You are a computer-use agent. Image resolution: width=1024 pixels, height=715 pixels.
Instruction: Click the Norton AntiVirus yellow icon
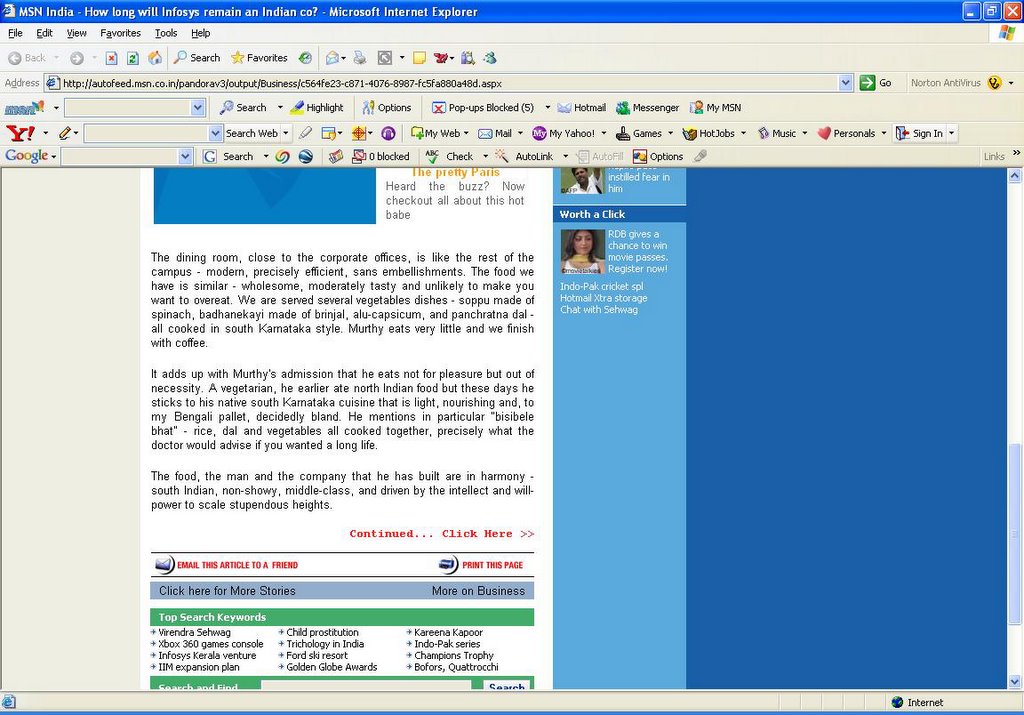click(x=995, y=83)
